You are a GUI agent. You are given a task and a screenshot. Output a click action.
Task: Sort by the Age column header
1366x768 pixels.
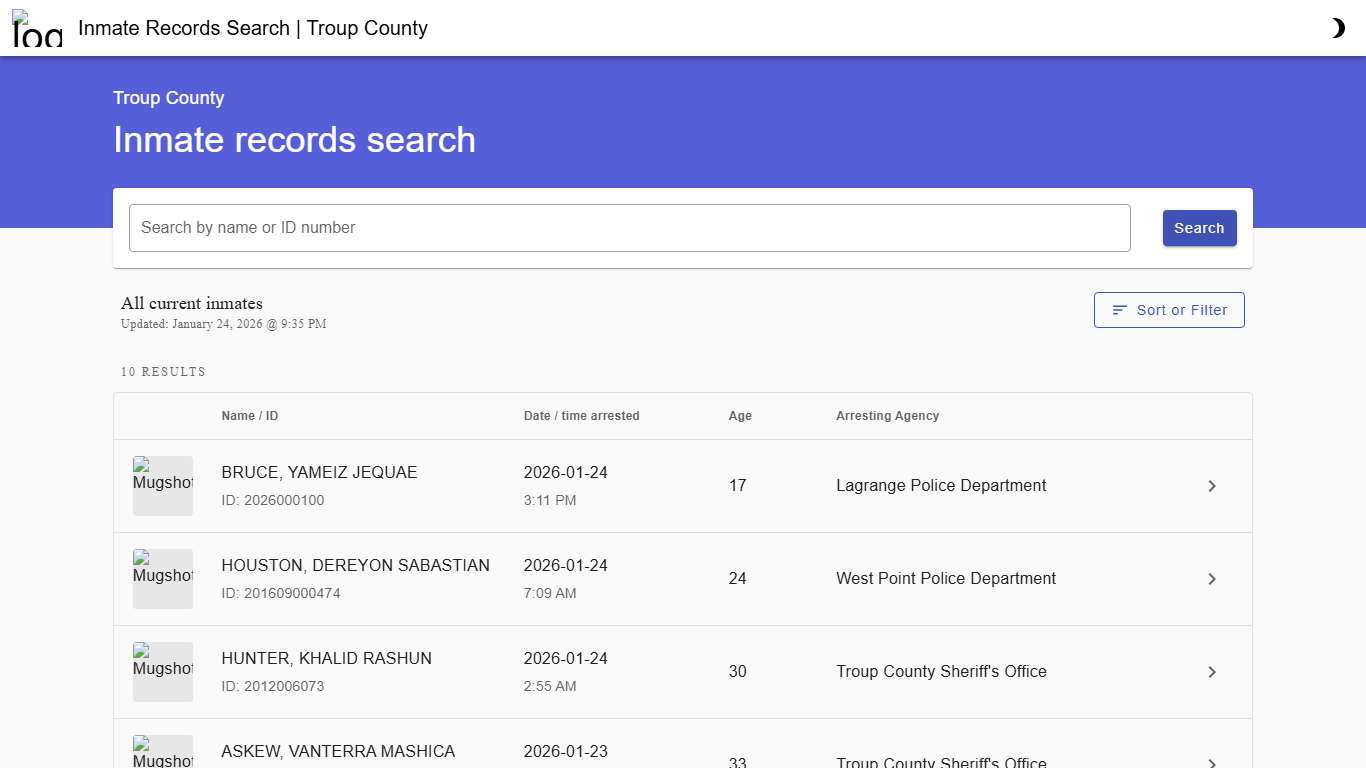click(x=740, y=416)
